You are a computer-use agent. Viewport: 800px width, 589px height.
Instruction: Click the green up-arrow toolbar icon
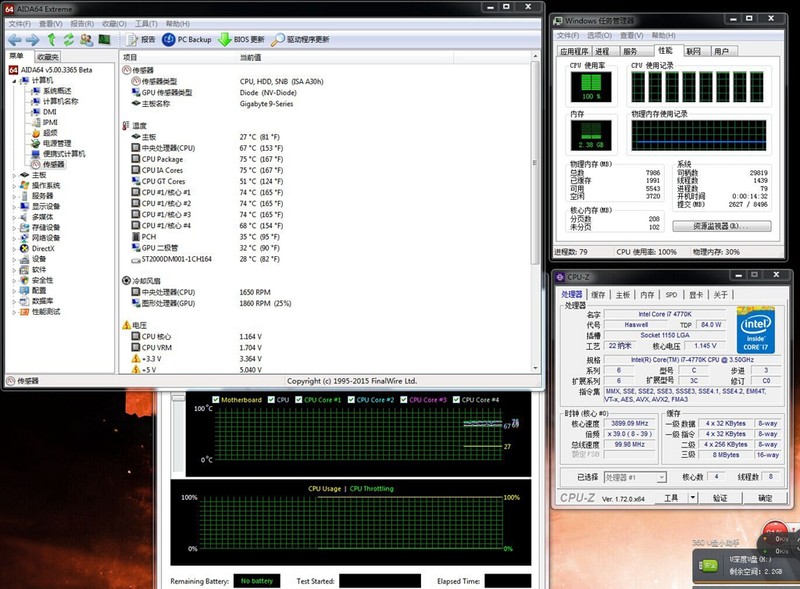tap(51, 39)
